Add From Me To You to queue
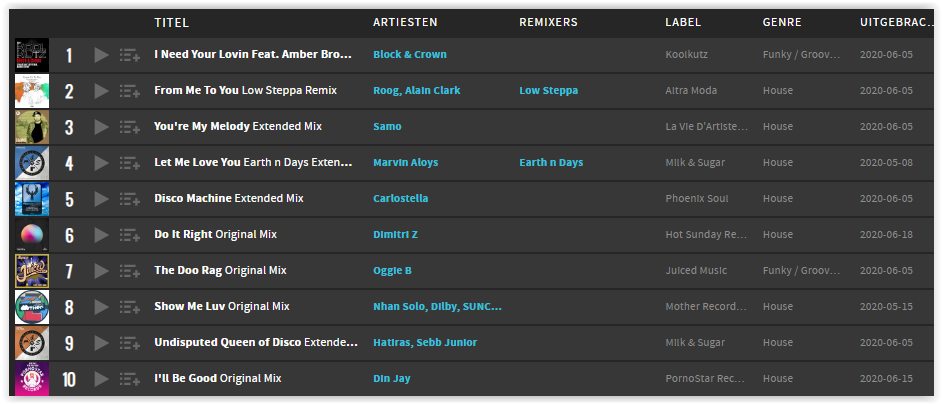 point(129,91)
